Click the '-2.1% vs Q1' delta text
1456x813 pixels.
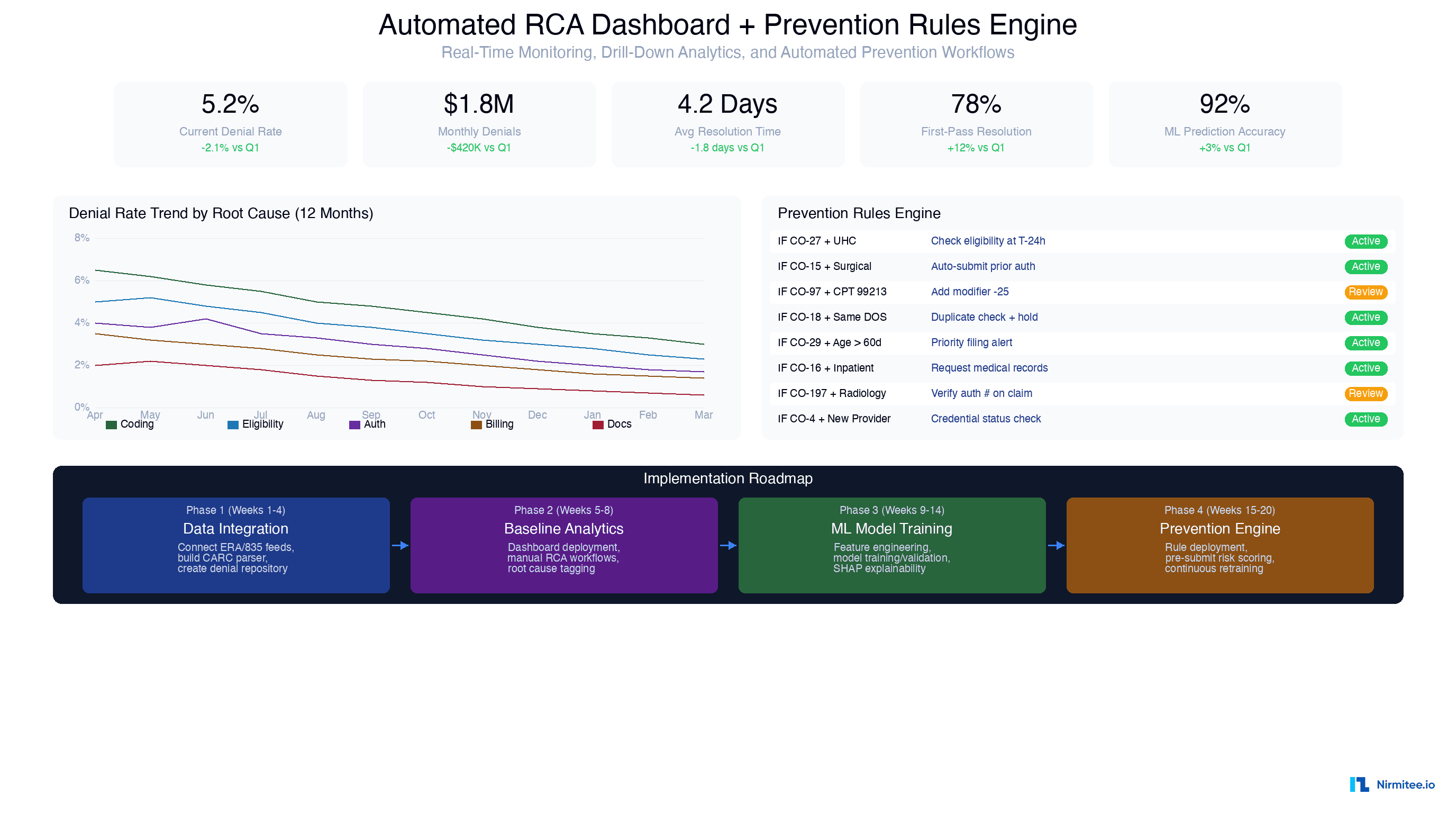point(231,148)
